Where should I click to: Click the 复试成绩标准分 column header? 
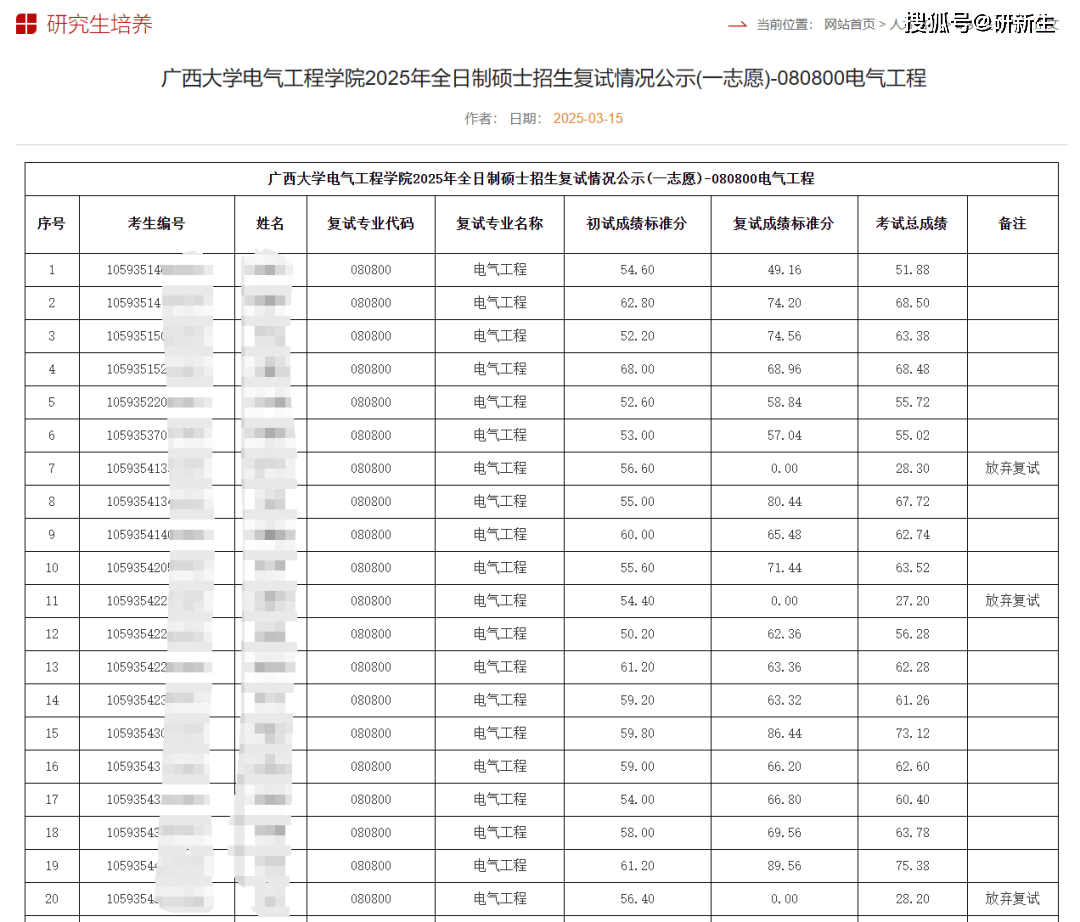(784, 224)
